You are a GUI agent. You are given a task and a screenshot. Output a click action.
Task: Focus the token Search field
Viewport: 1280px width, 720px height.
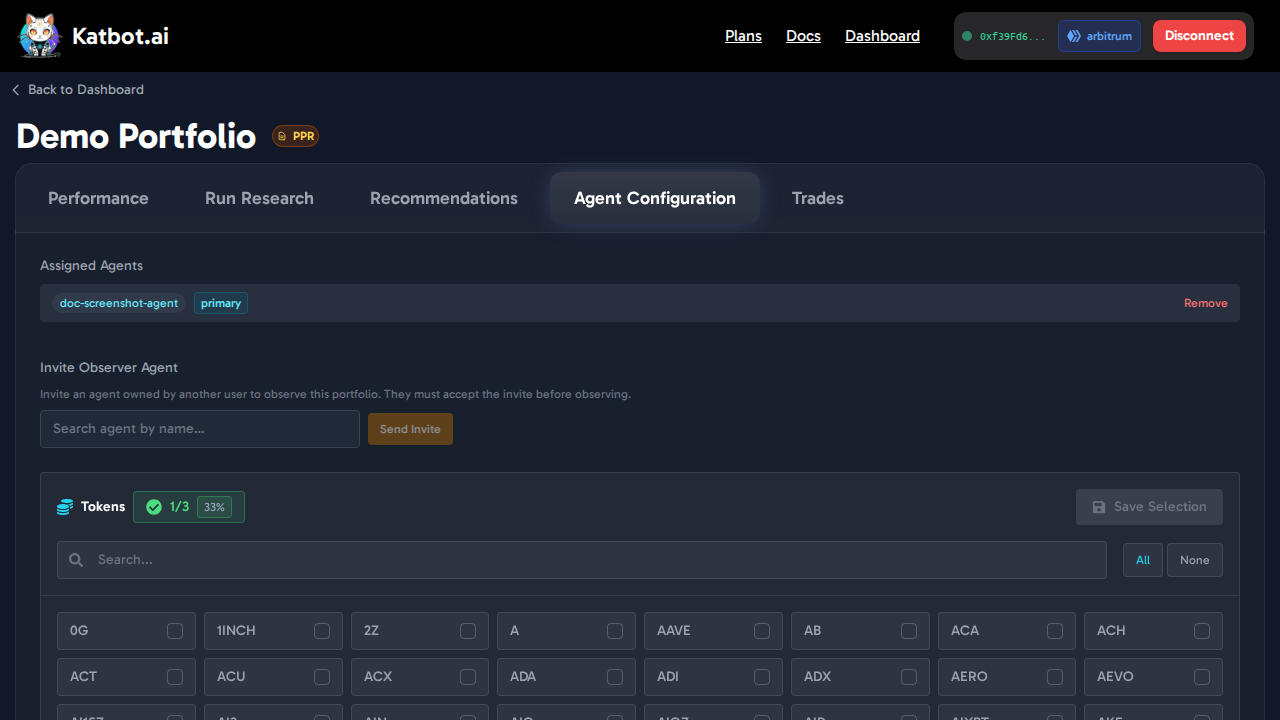click(582, 560)
